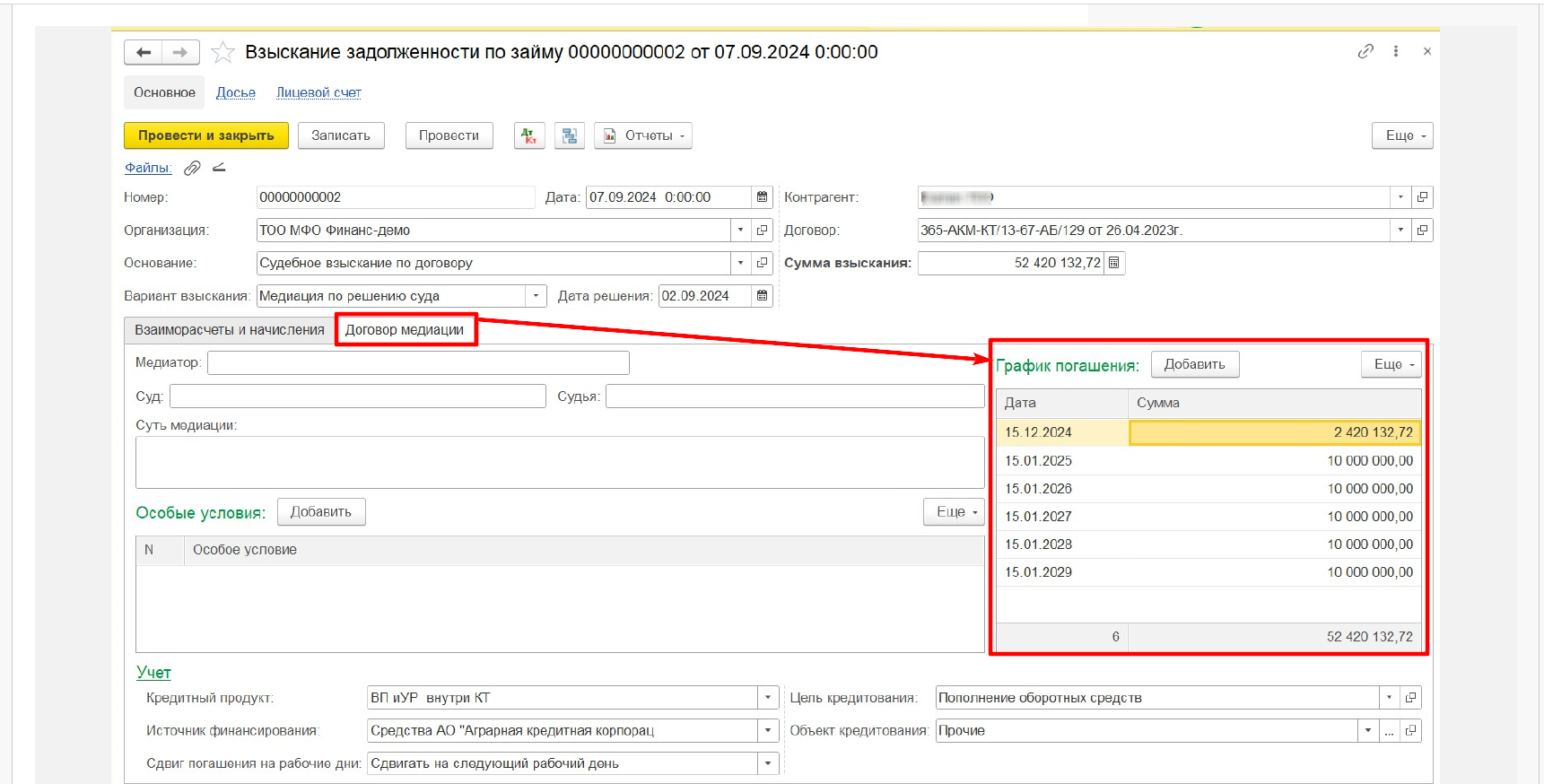Image resolution: width=1544 pixels, height=784 pixels.
Task: Click Особое условие column header
Action: pos(584,550)
